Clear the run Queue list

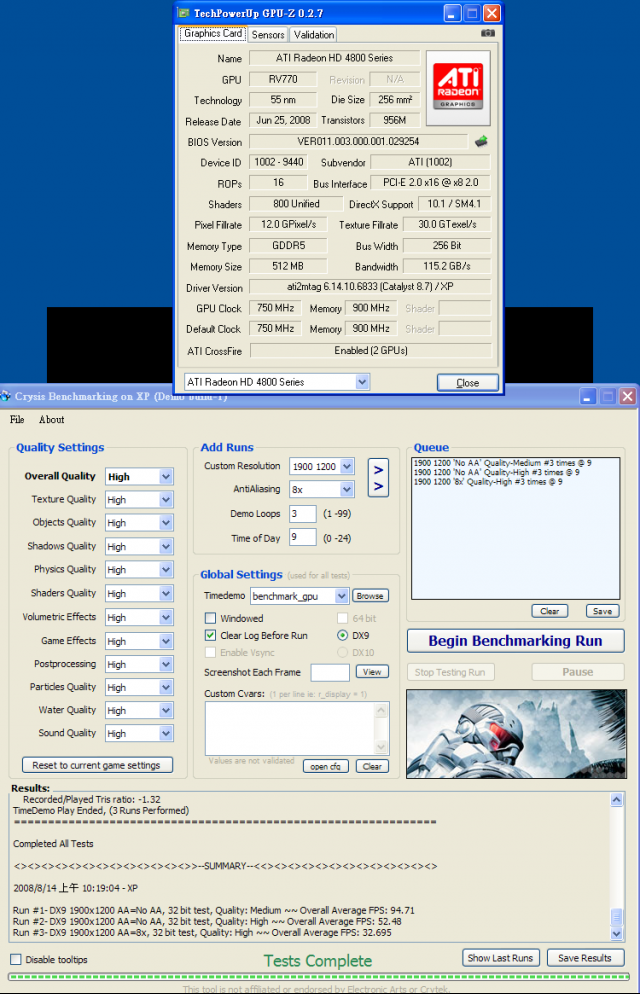point(549,611)
